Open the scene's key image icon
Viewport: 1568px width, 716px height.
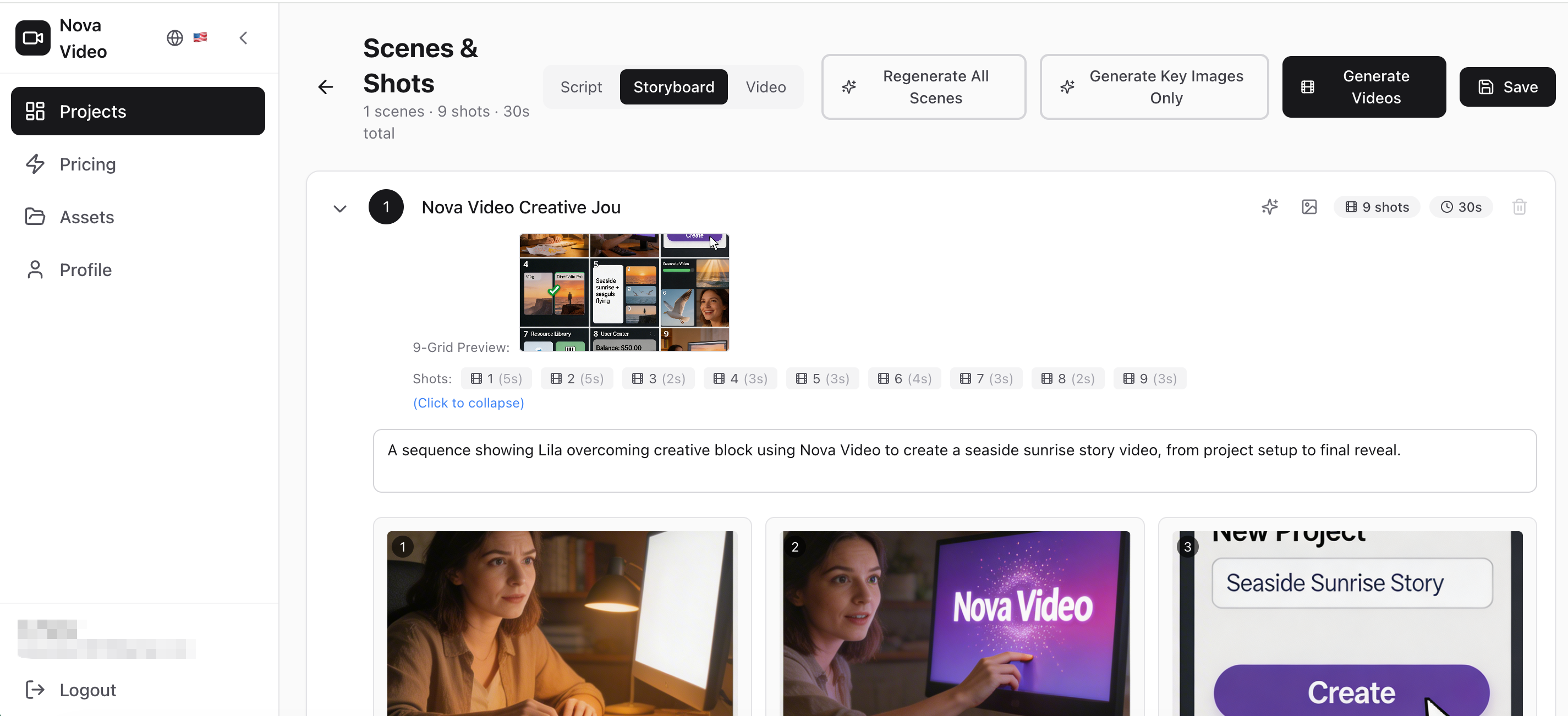(x=1309, y=207)
